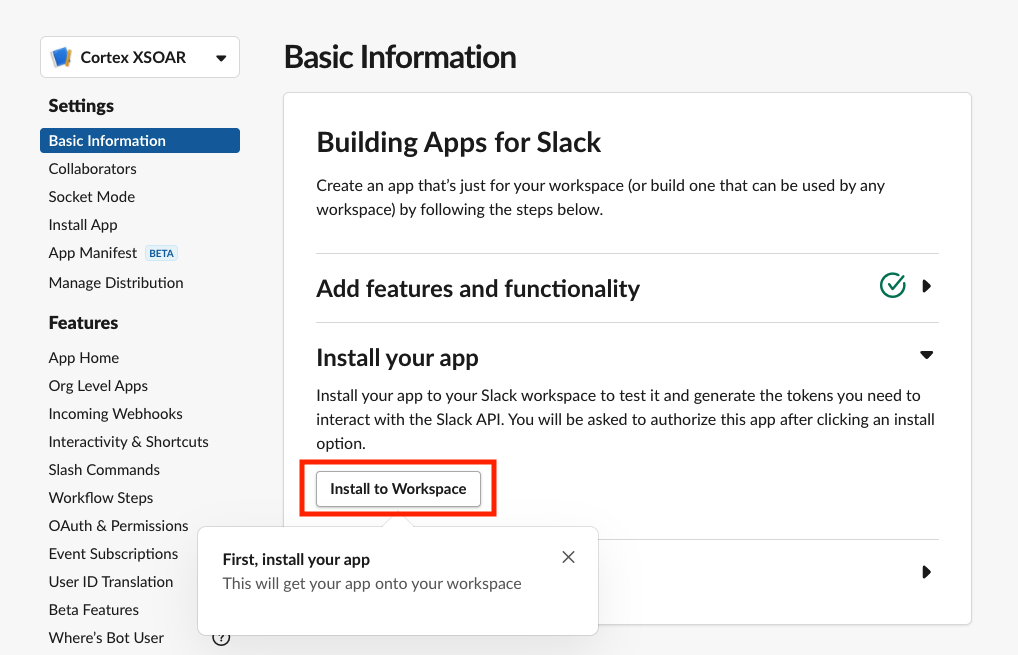
Task: Select Basic Information in the Settings sidebar
Action: 107,141
